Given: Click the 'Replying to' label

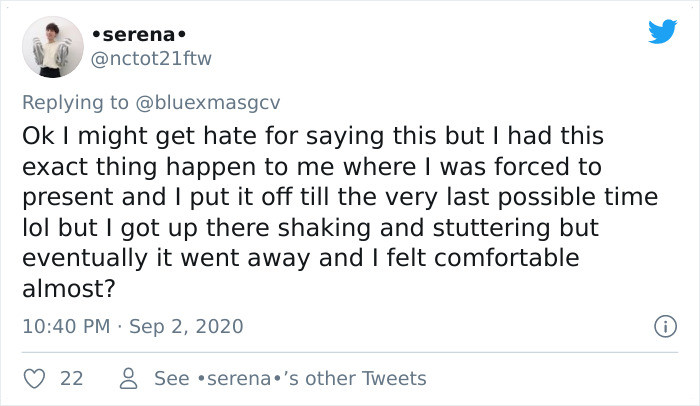Looking at the screenshot, I should pos(75,102).
